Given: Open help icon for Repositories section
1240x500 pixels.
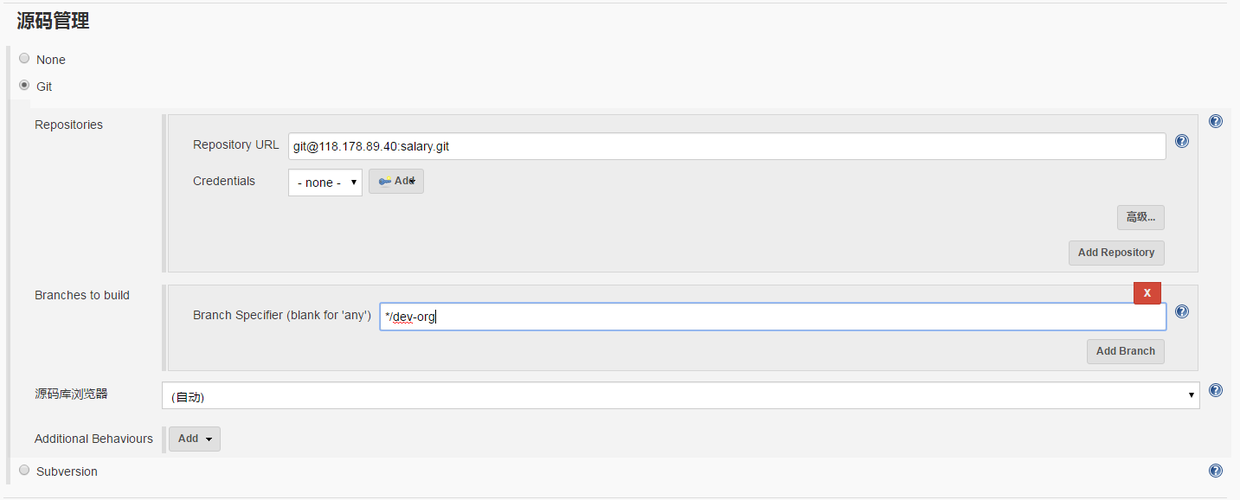Looking at the screenshot, I should click(x=1215, y=121).
